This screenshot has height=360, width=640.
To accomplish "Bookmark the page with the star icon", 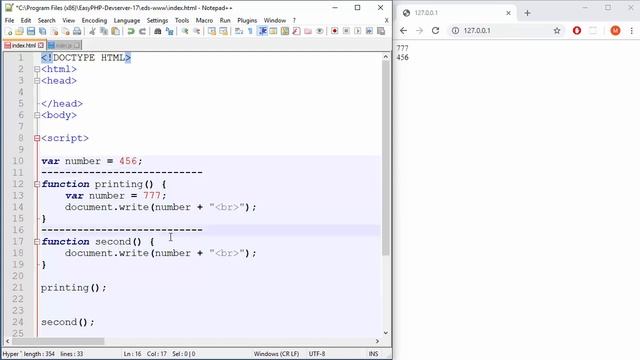I will click(x=557, y=31).
